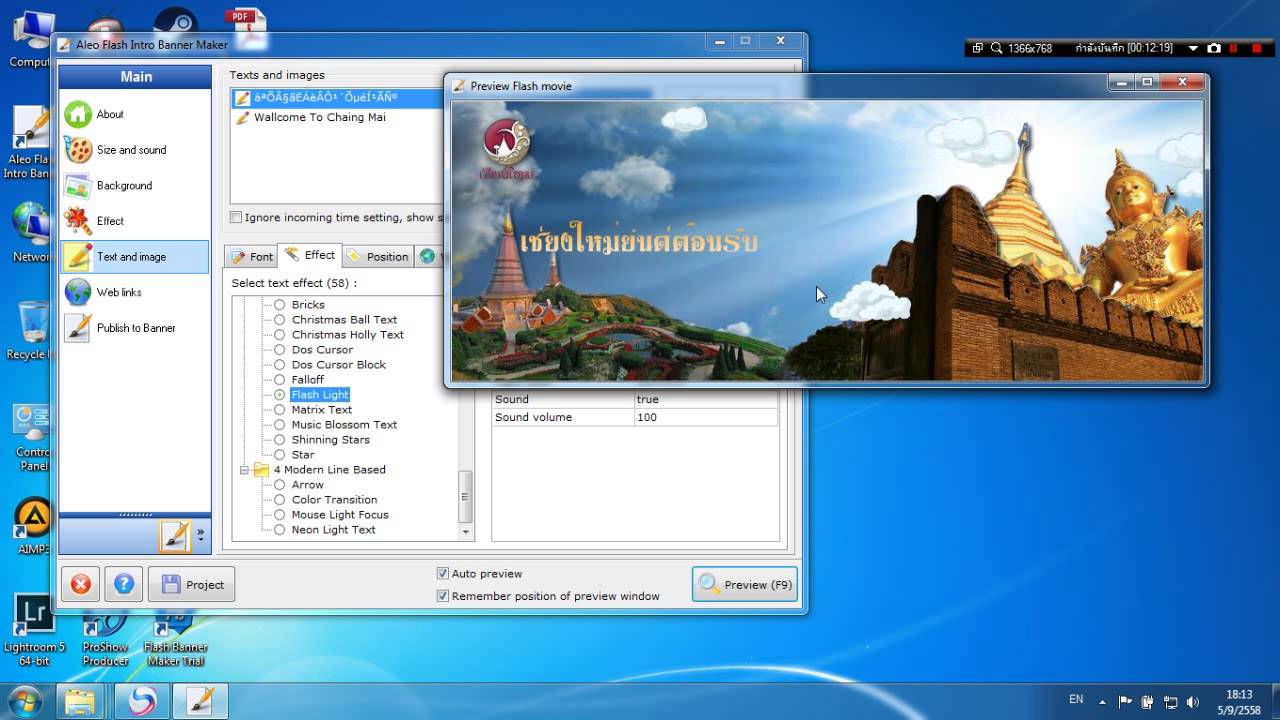Select the Matrix Text effect

pos(321,409)
